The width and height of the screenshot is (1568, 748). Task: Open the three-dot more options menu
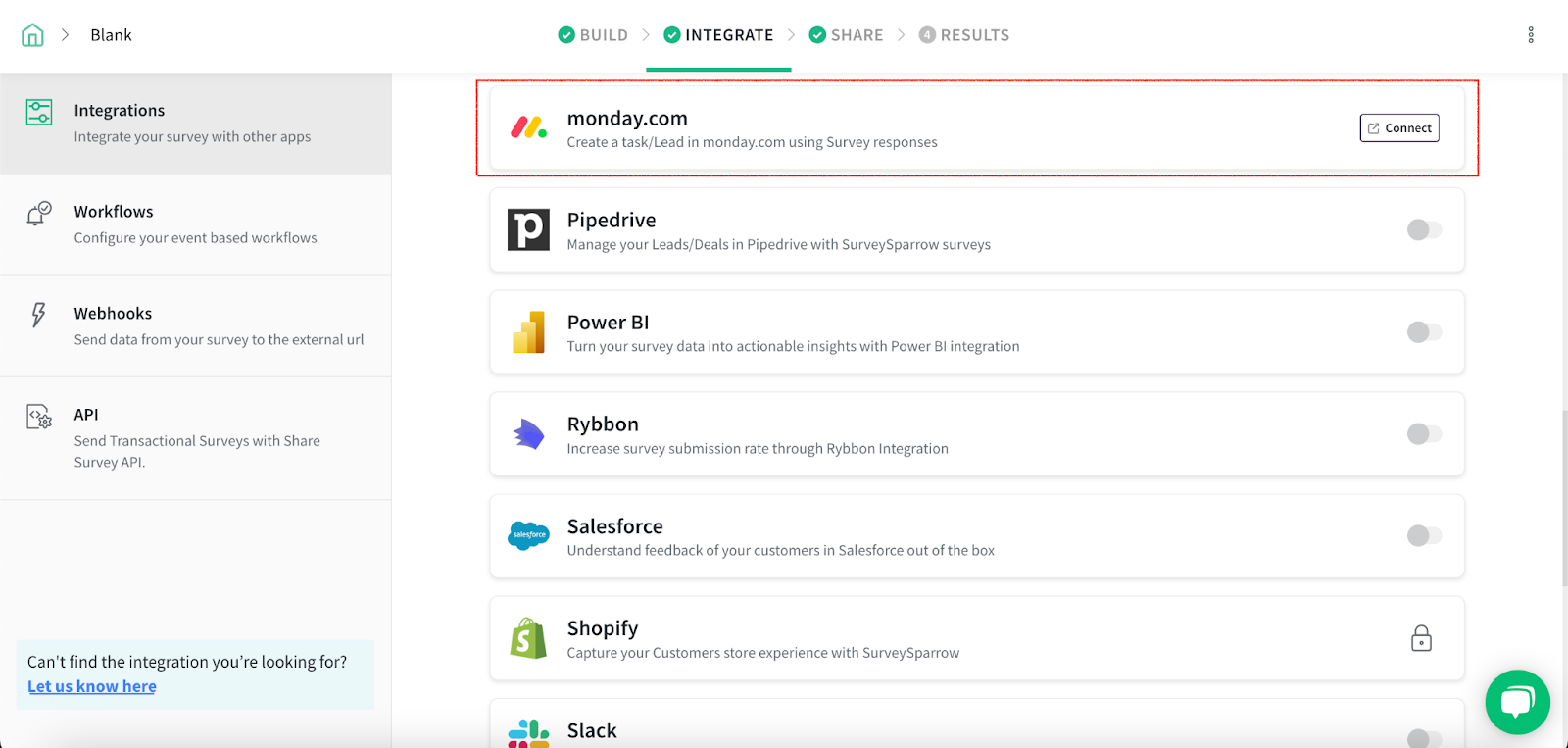(x=1531, y=35)
